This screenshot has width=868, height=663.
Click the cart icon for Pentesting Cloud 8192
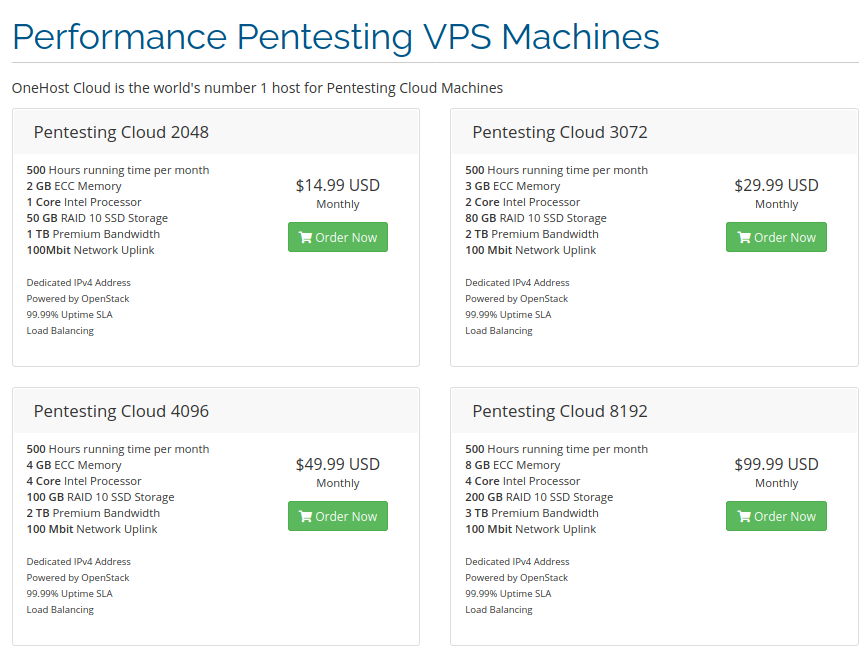[x=743, y=517]
